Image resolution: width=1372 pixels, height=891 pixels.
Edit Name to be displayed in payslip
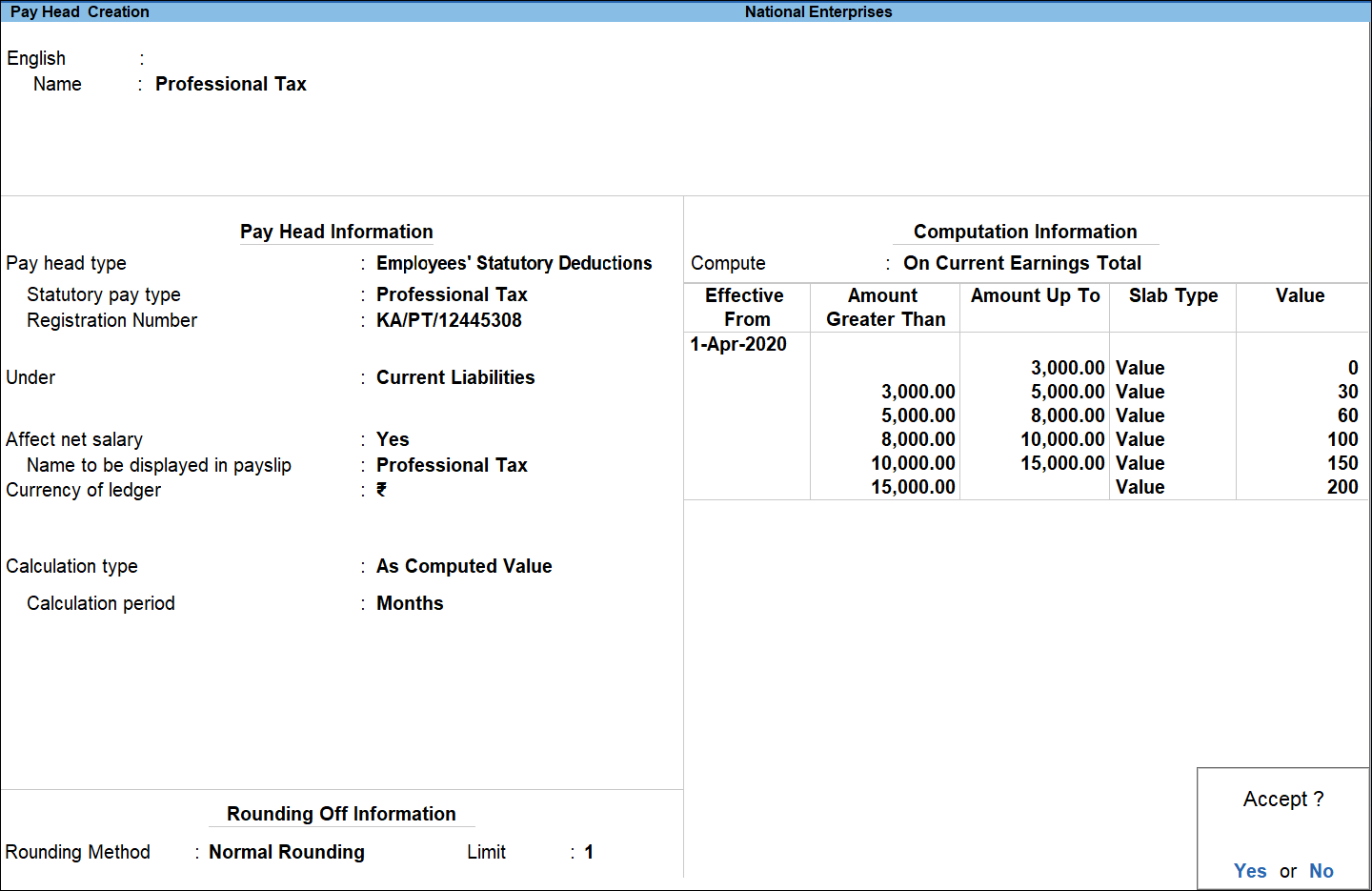452,465
